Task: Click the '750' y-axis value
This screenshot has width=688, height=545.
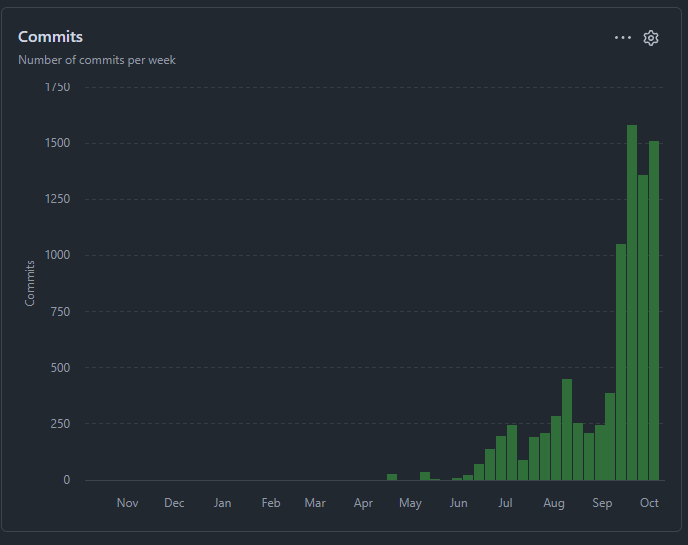Action: [60, 312]
